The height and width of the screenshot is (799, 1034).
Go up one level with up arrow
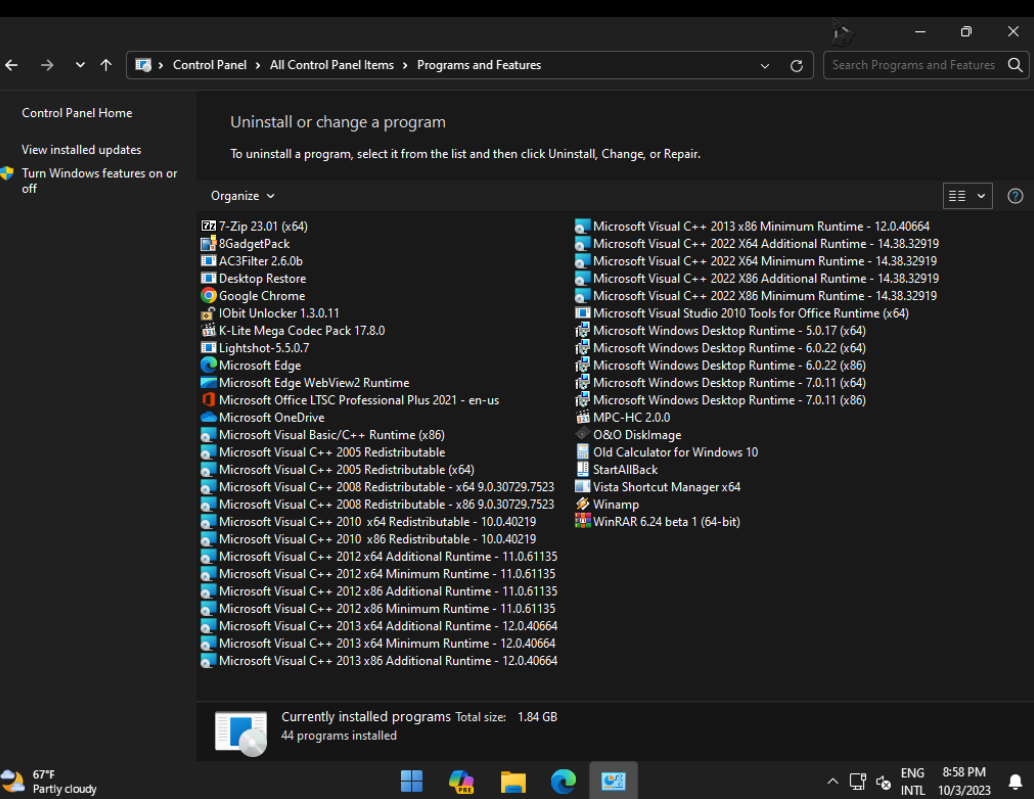pyautogui.click(x=106, y=65)
